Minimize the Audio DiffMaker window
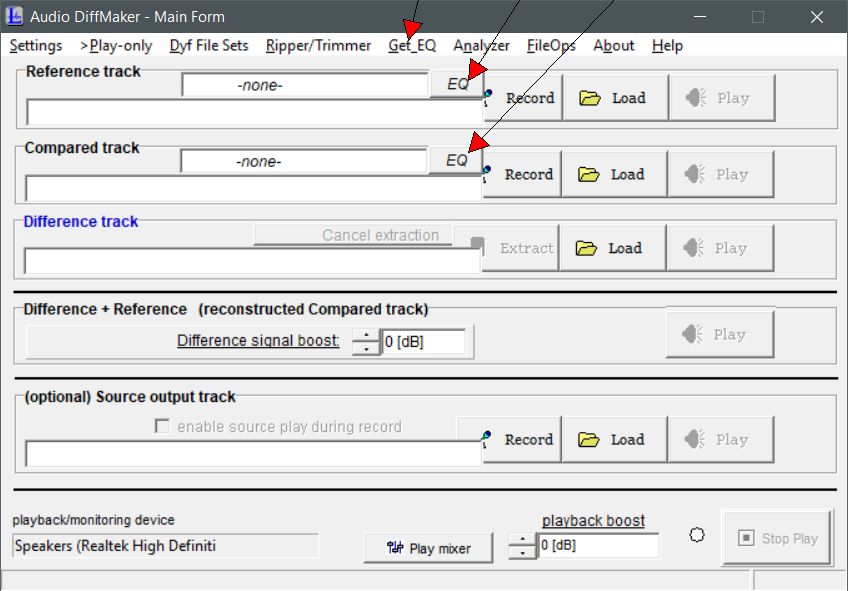The image size is (848, 591). coord(700,17)
